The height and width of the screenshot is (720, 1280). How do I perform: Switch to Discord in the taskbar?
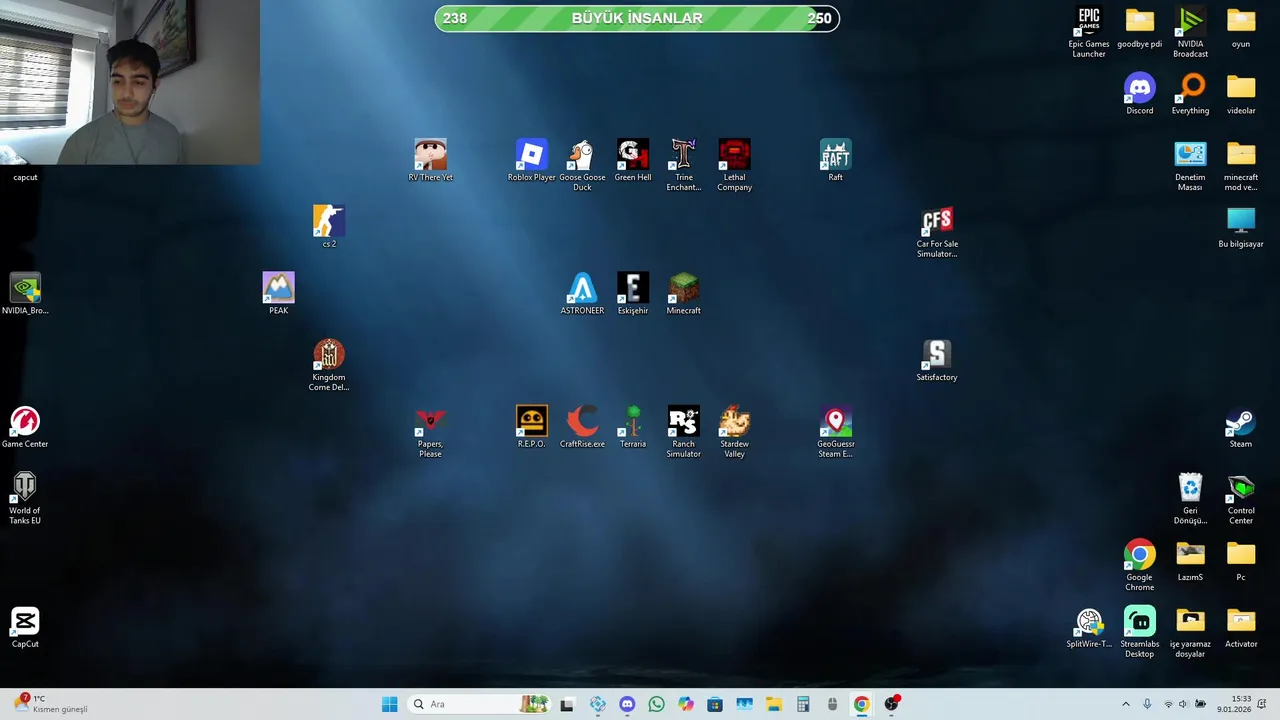(627, 704)
